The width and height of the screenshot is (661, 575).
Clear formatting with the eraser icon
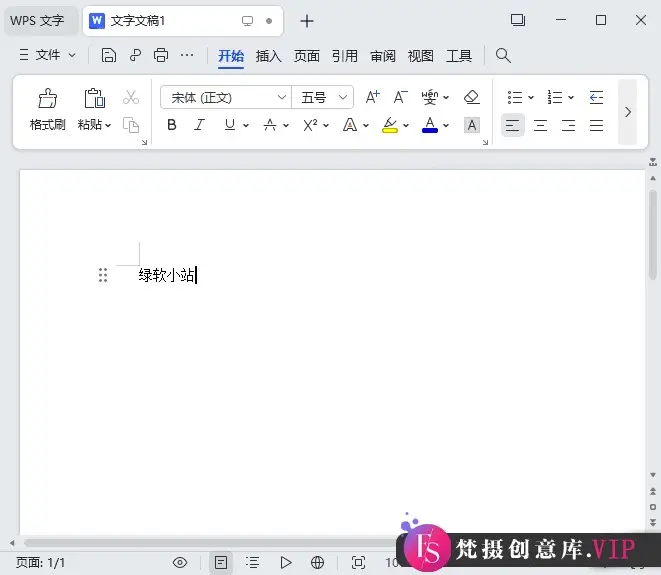click(x=472, y=97)
